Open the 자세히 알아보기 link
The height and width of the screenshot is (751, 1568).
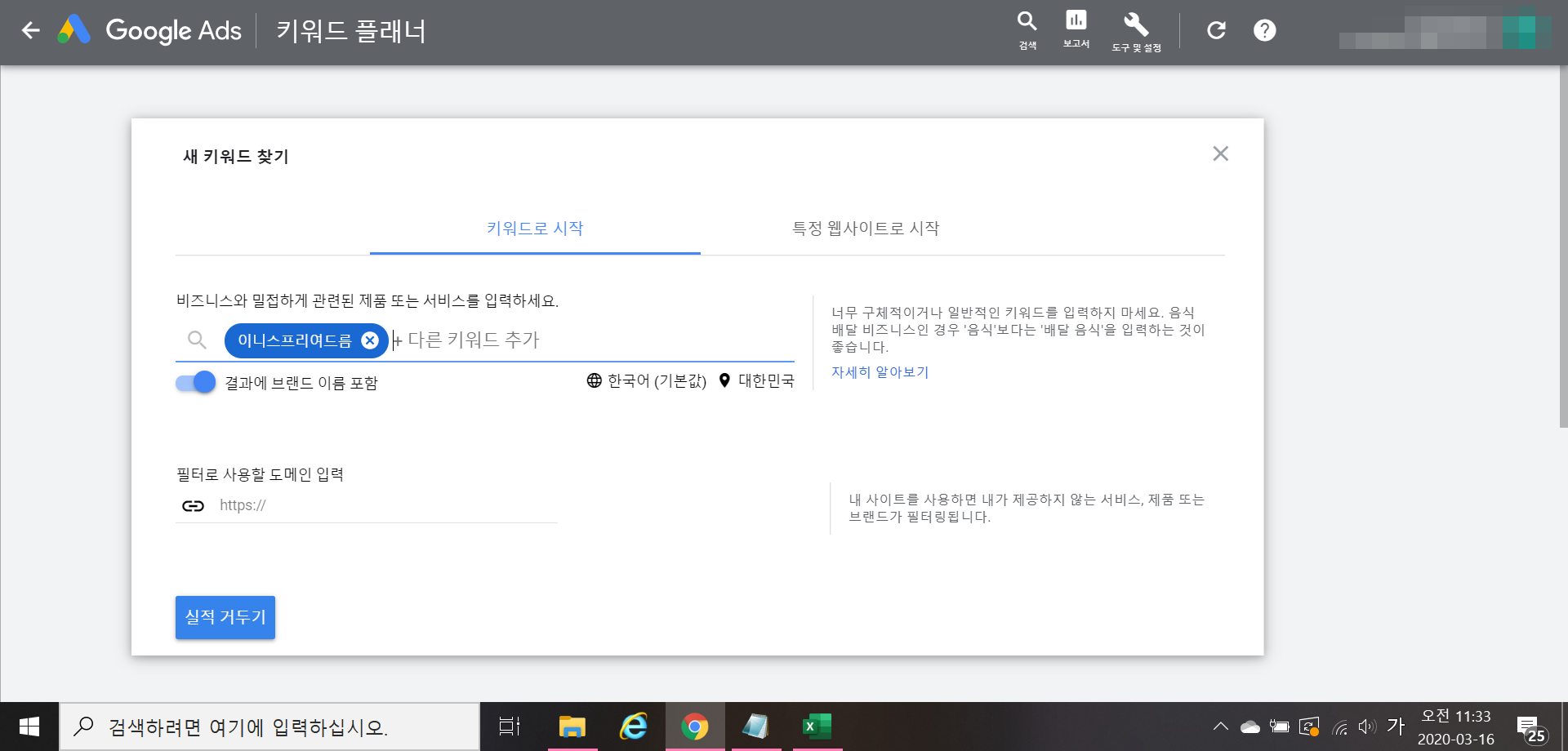coord(880,372)
